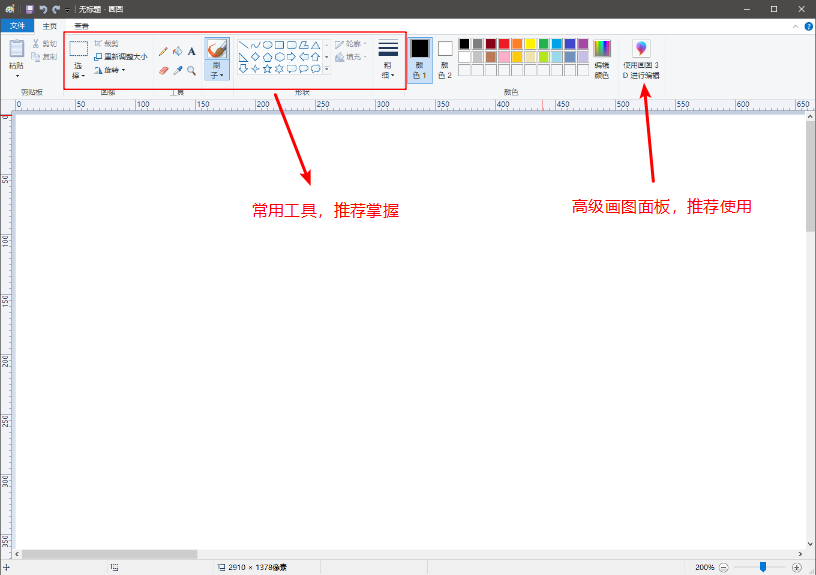Pick the red color swatch
This screenshot has width=816, height=575.
tap(504, 44)
